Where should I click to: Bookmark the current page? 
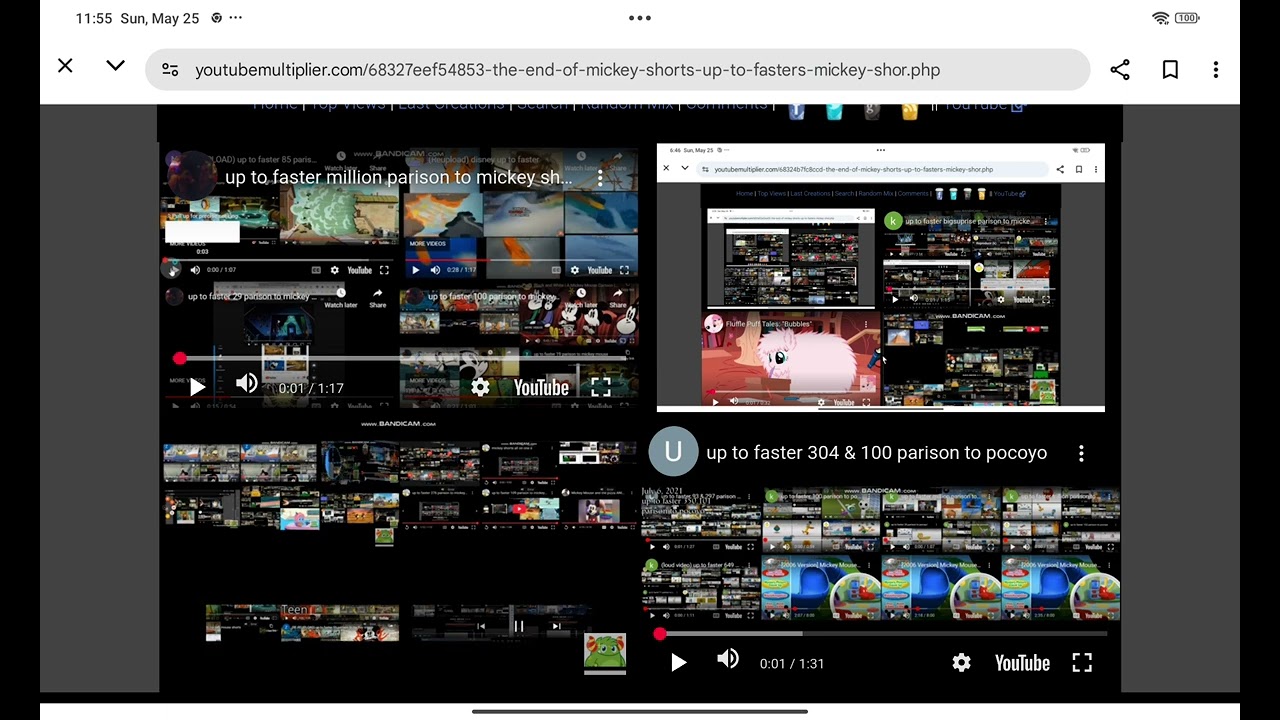pyautogui.click(x=1170, y=70)
